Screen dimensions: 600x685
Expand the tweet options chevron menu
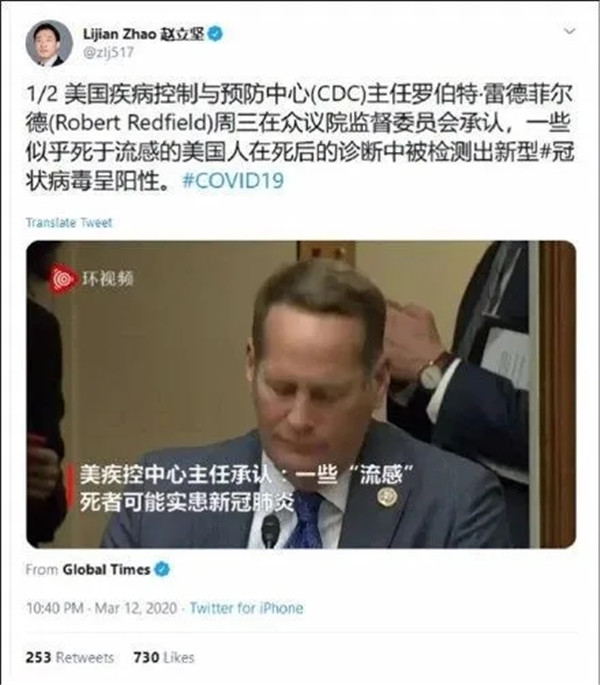pyautogui.click(x=569, y=31)
